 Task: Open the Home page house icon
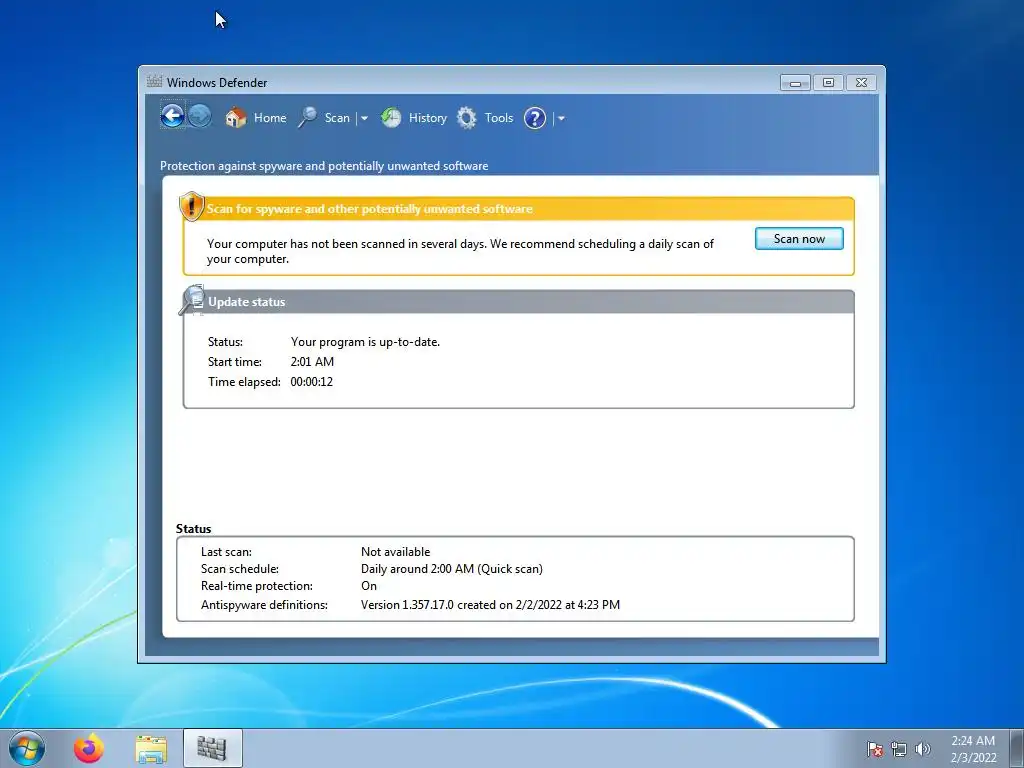point(236,118)
